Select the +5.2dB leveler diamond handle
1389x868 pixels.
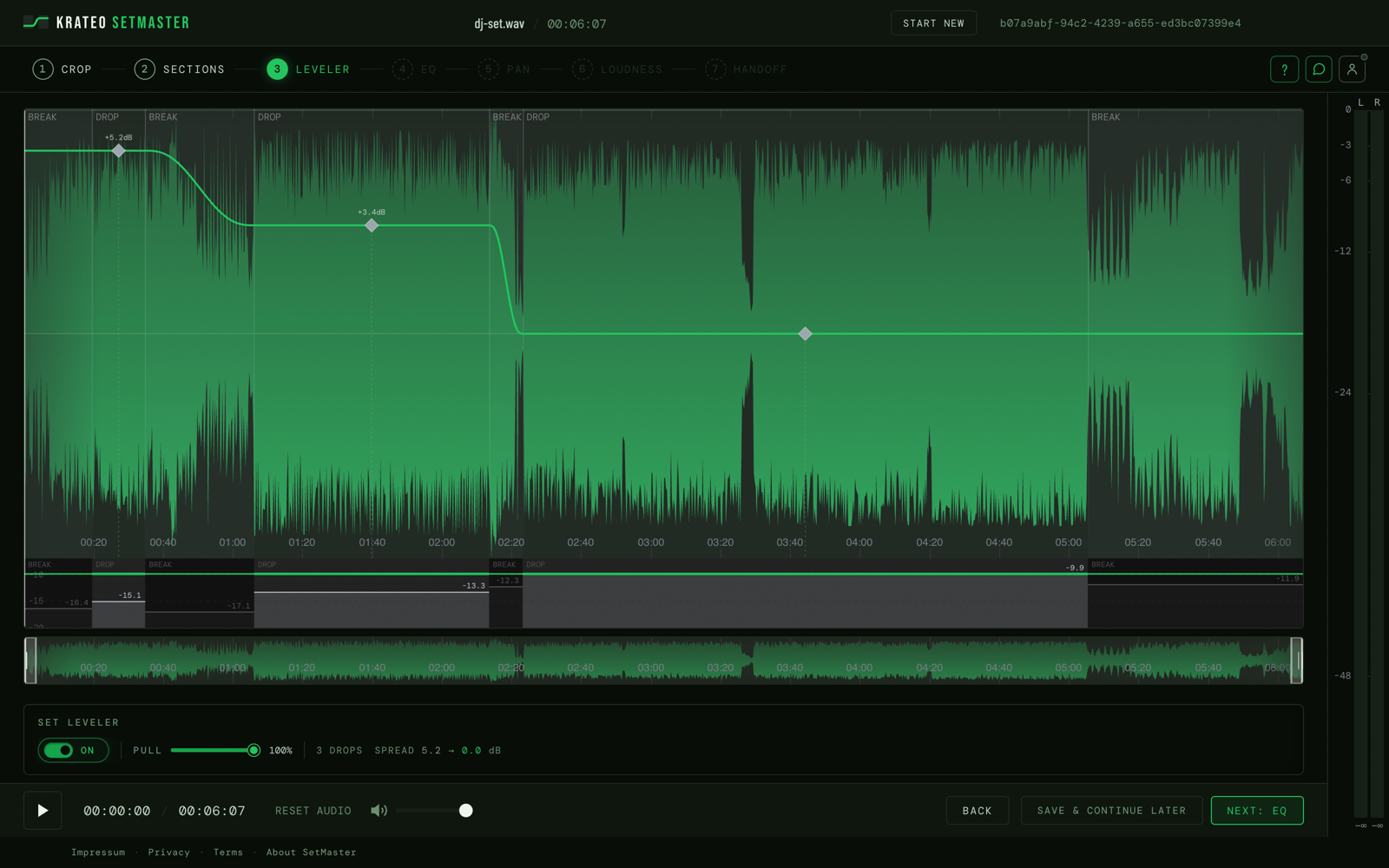tap(119, 151)
